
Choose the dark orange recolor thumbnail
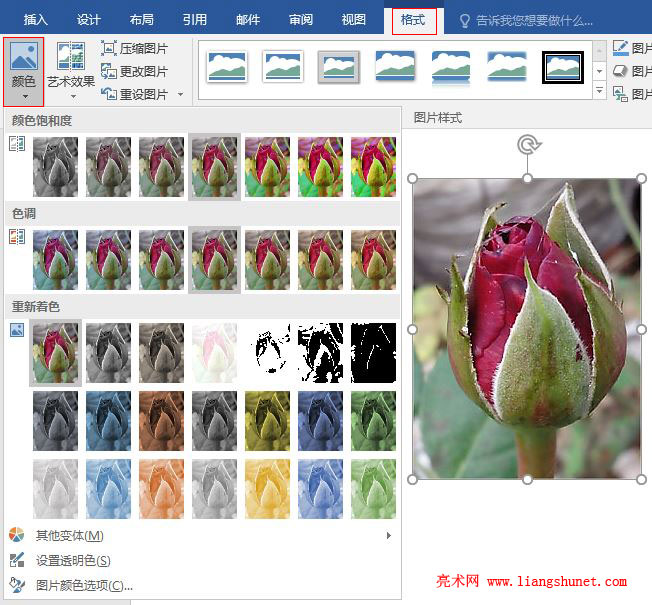coord(161,421)
